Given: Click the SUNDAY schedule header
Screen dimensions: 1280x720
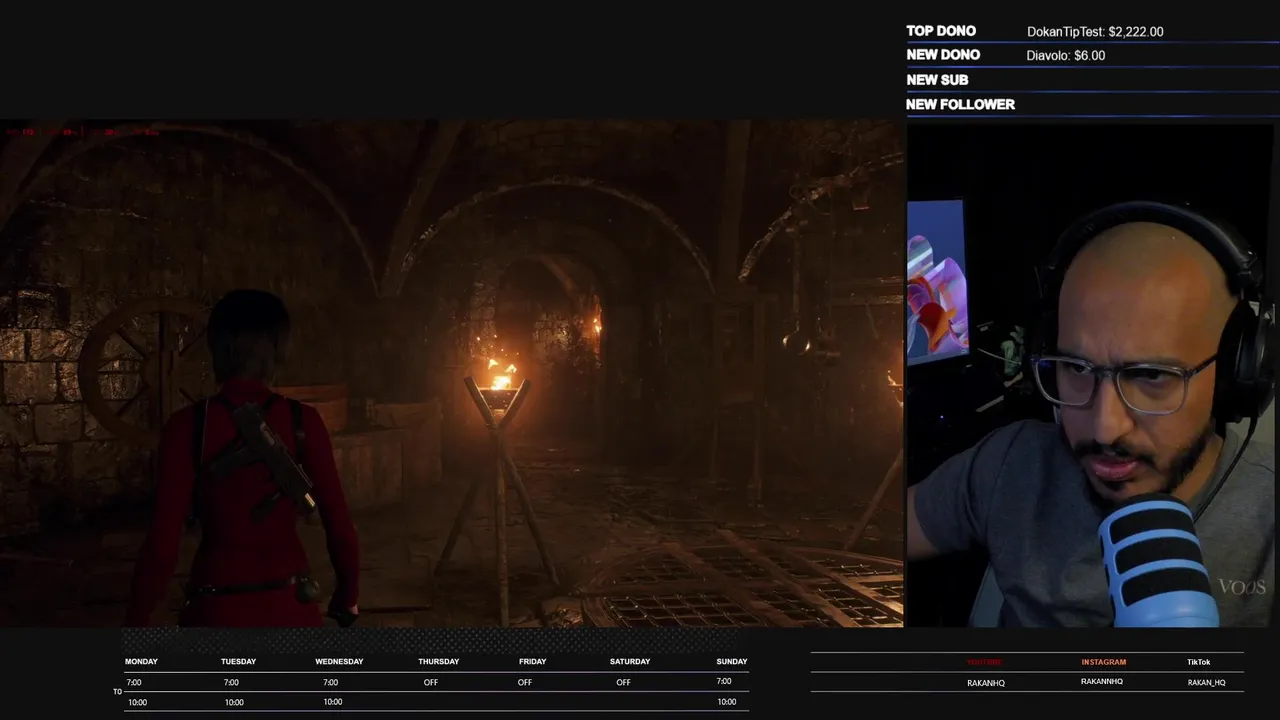Looking at the screenshot, I should tap(732, 661).
